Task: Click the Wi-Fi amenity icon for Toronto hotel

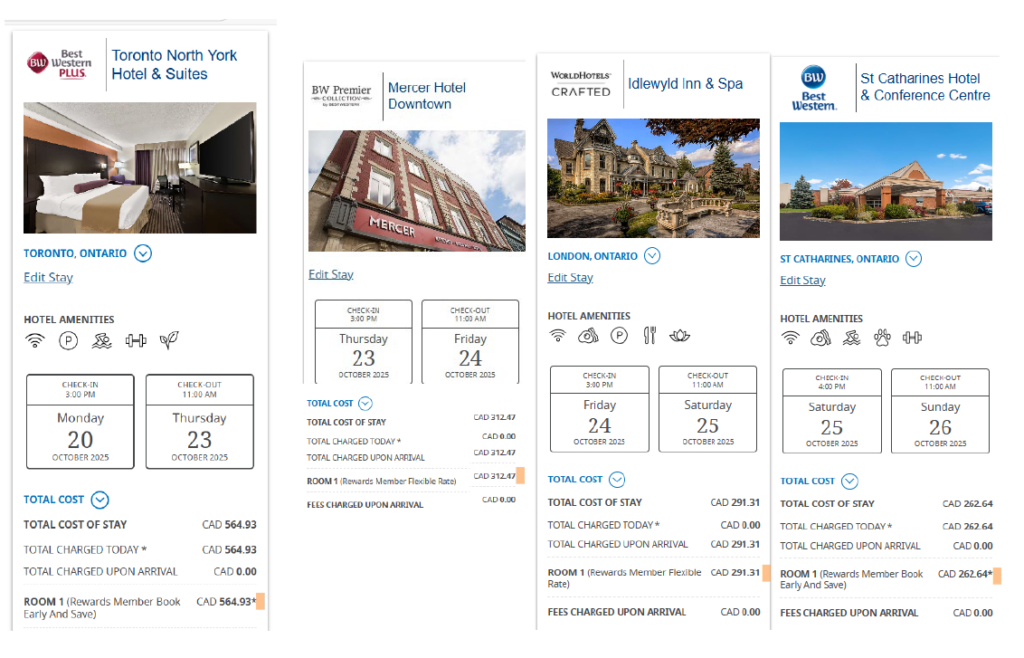Action: 35,340
